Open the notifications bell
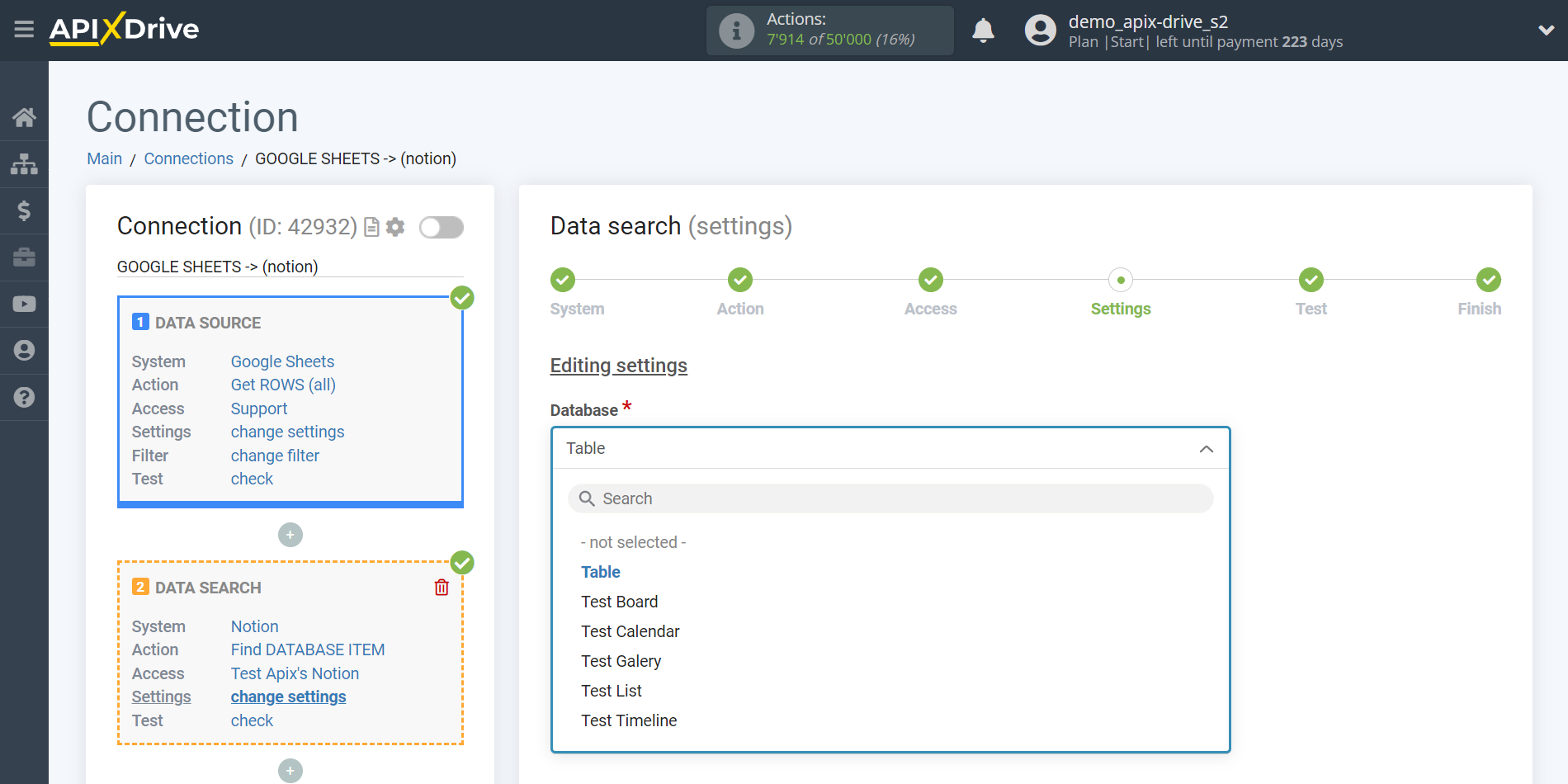The image size is (1568, 784). (x=983, y=31)
